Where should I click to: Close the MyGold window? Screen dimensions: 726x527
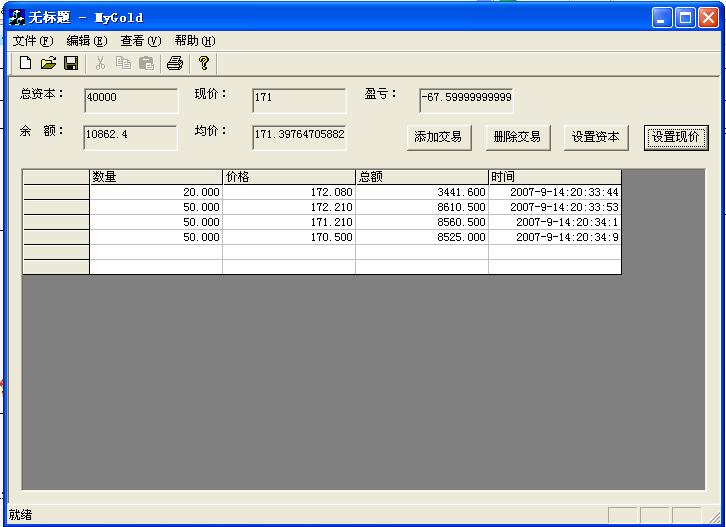click(x=708, y=18)
